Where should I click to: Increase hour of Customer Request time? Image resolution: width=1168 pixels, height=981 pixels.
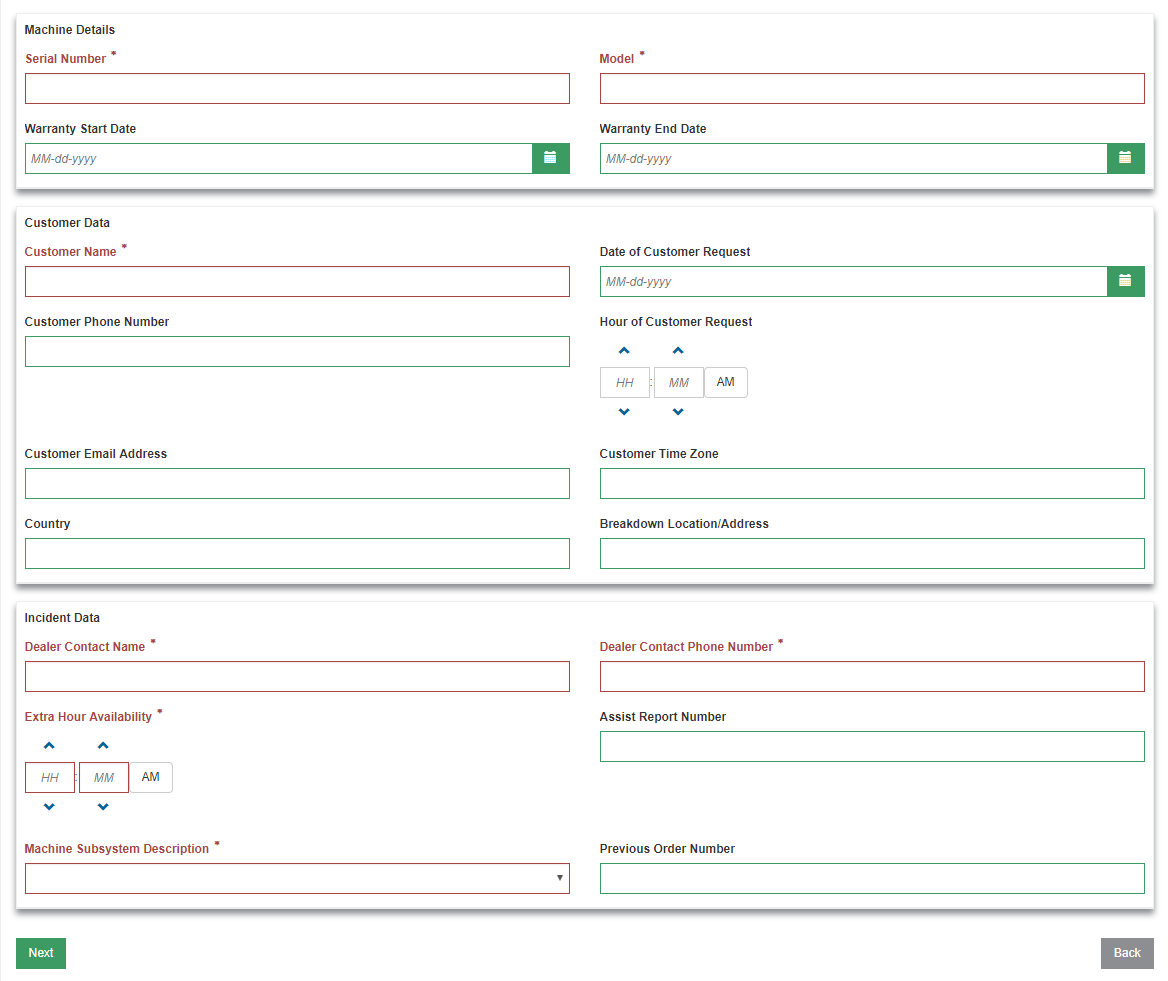point(624,350)
